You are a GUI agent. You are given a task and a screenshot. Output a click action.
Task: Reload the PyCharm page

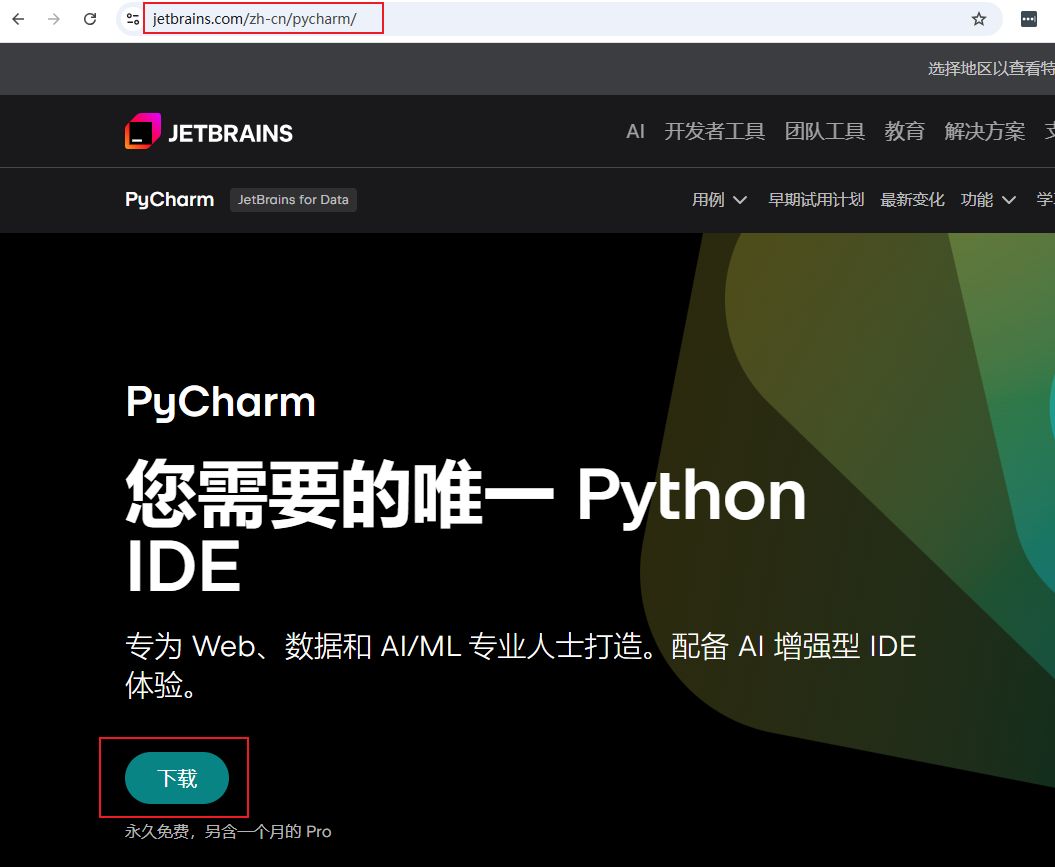point(90,19)
